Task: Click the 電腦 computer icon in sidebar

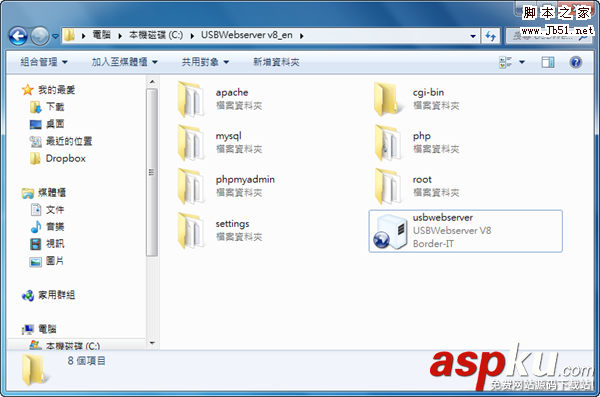Action: click(28, 329)
